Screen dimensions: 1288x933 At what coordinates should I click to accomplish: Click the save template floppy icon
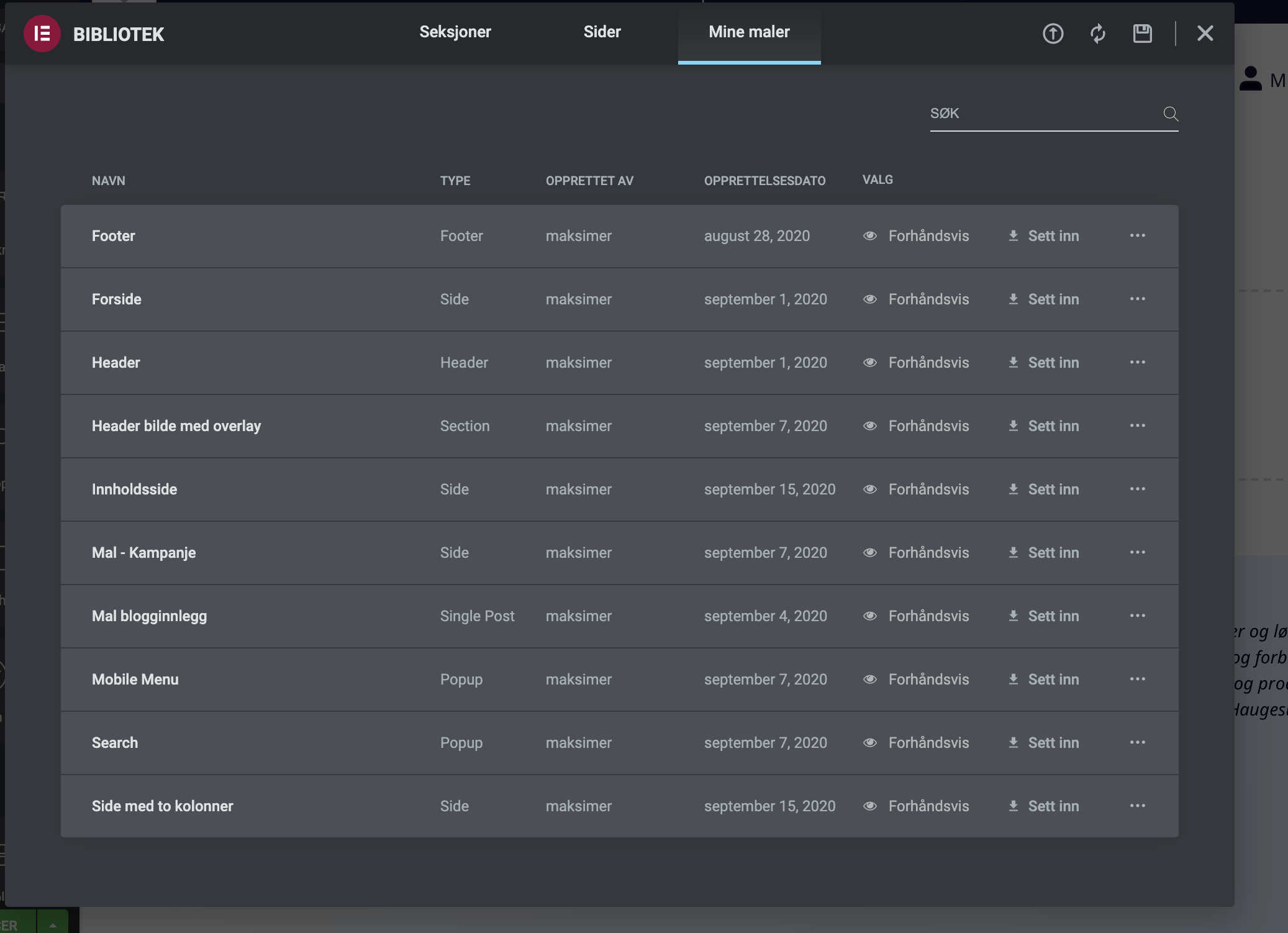(1143, 34)
